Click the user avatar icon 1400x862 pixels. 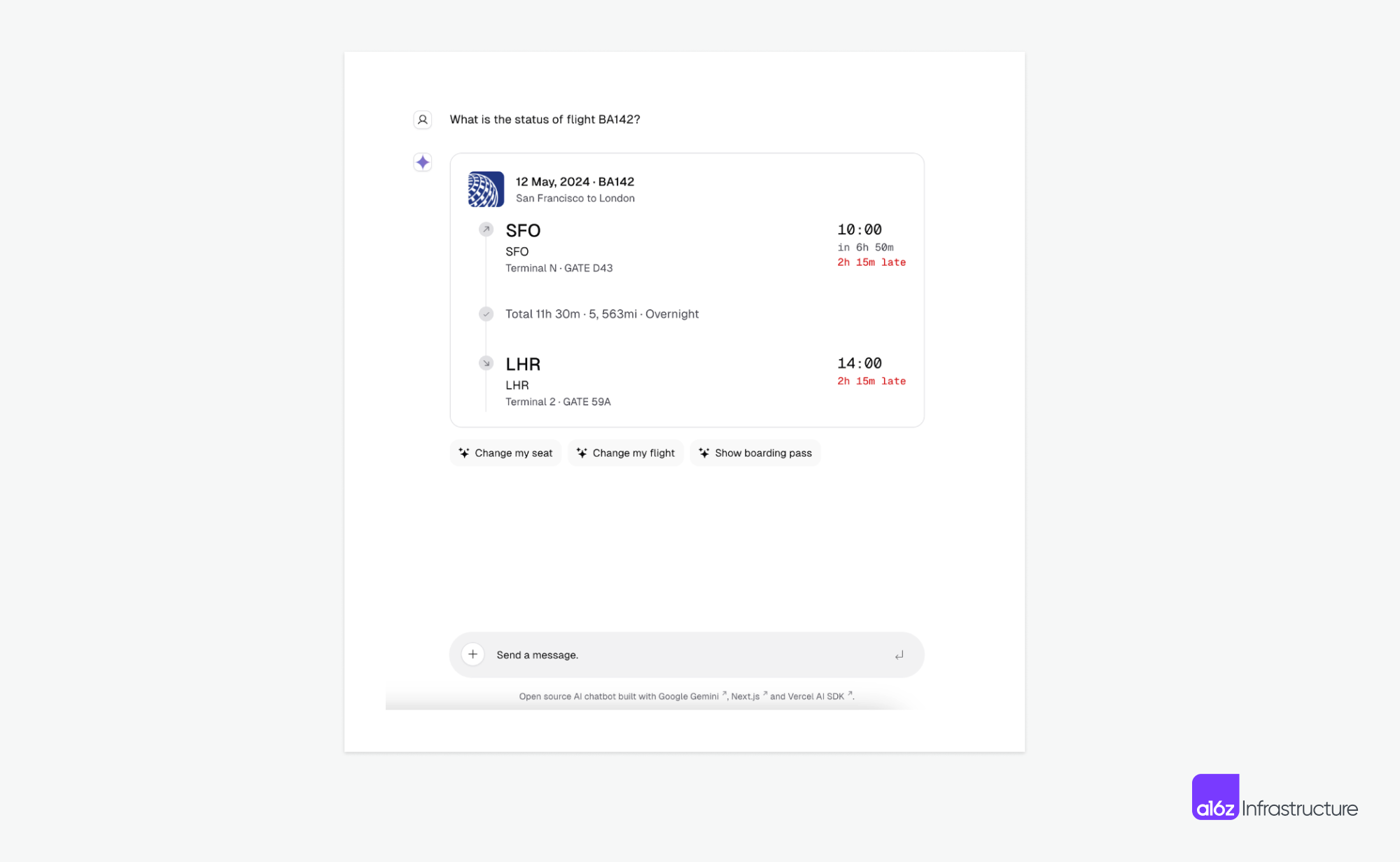tap(422, 119)
